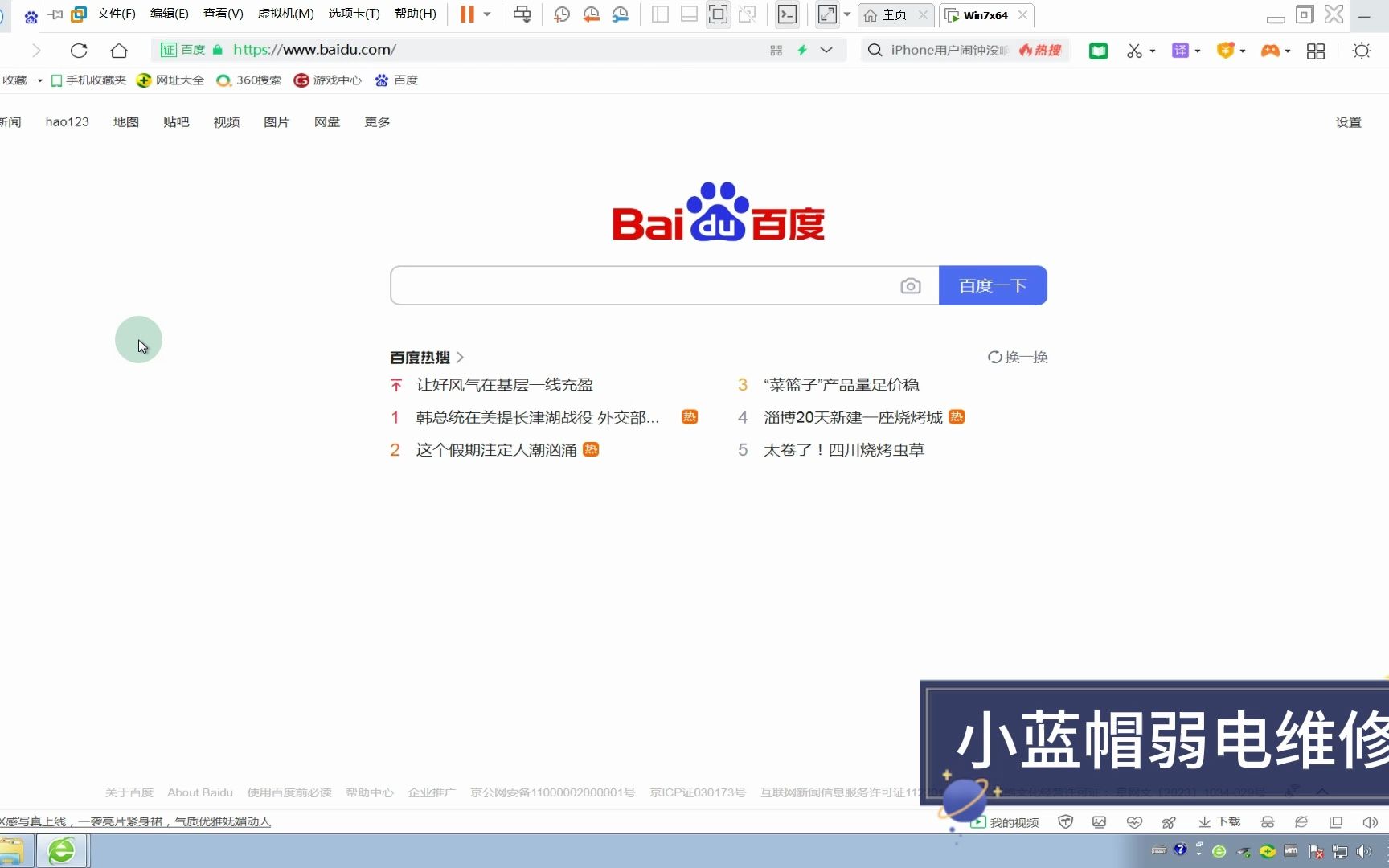Screen dimensions: 1389x868
Task: Toggle the brightness night mode icon
Action: click(1361, 51)
